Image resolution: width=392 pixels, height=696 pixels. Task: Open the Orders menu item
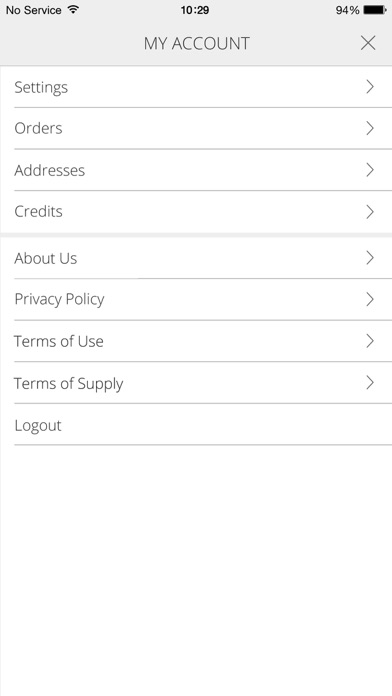tap(196, 128)
